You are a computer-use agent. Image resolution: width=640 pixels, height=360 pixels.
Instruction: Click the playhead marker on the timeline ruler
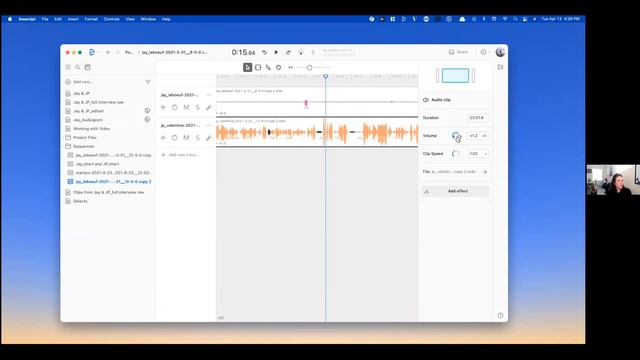pos(326,77)
